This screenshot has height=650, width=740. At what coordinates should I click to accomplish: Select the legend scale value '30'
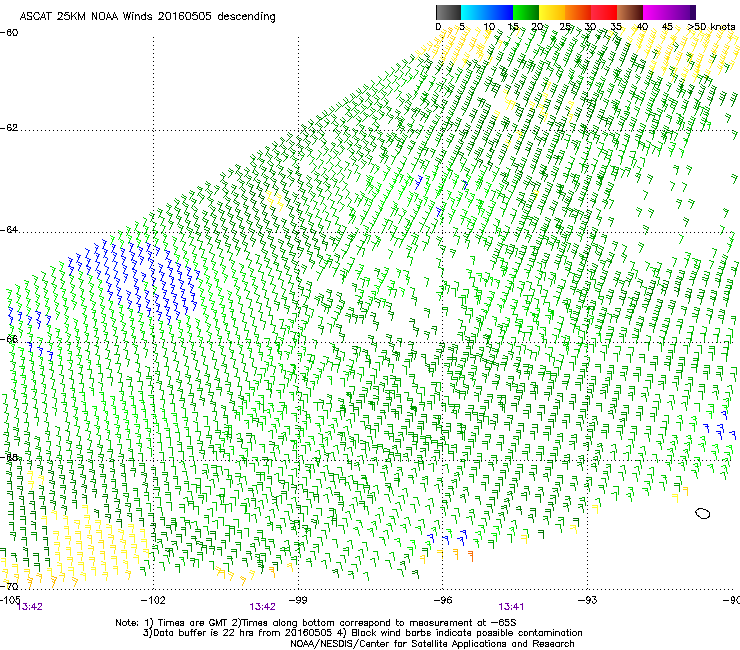[590, 27]
